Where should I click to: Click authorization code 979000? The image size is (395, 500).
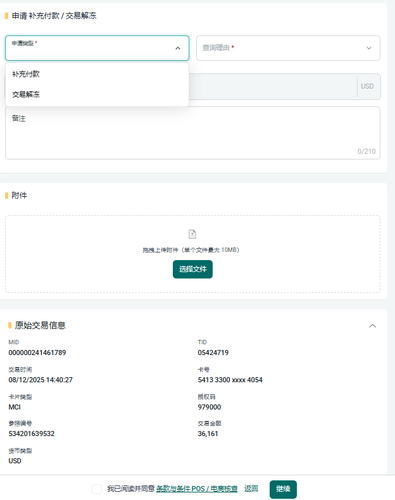point(209,407)
